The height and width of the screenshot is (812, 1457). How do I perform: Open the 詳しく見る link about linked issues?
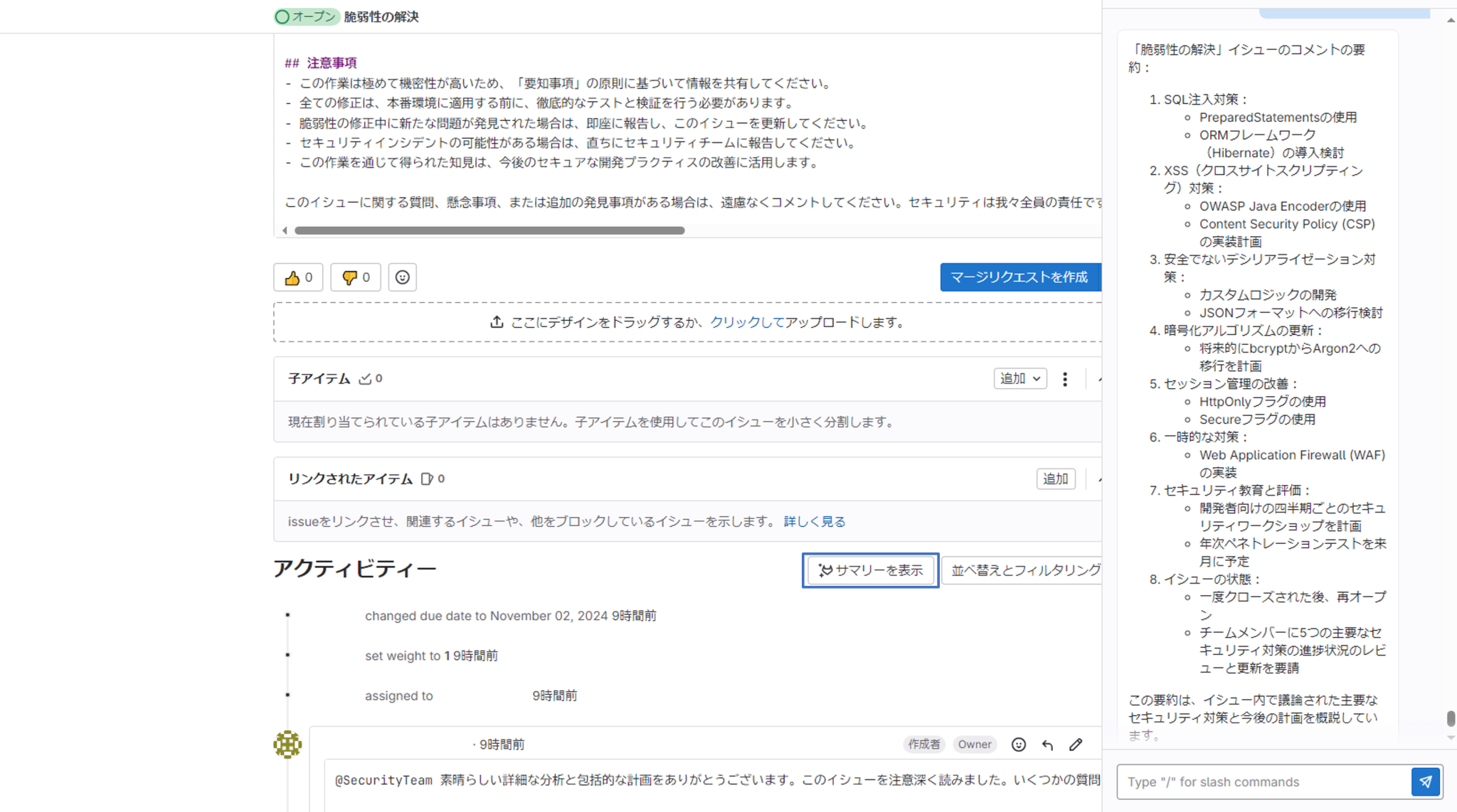(813, 521)
